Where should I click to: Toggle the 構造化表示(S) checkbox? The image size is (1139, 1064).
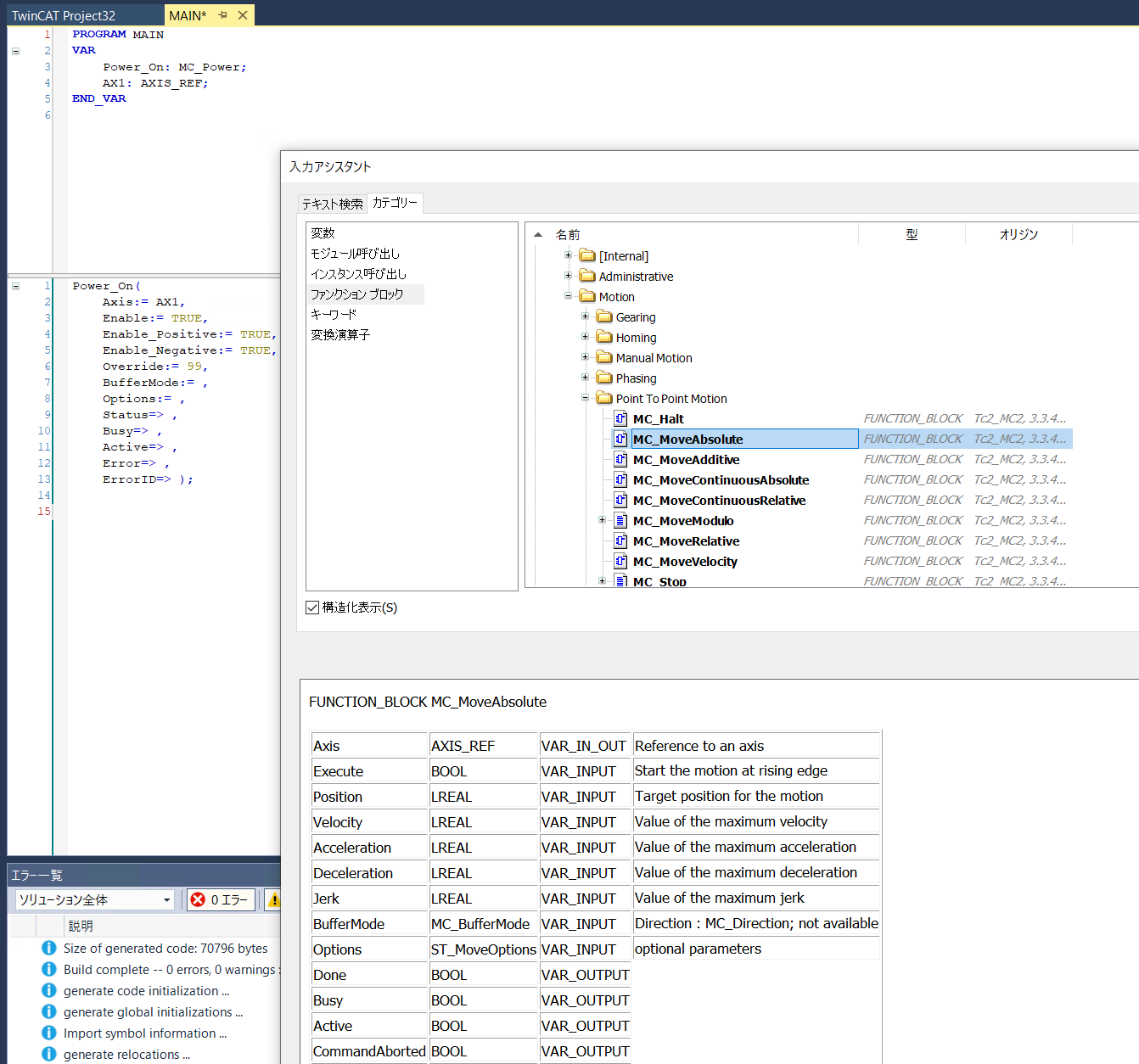tap(312, 608)
